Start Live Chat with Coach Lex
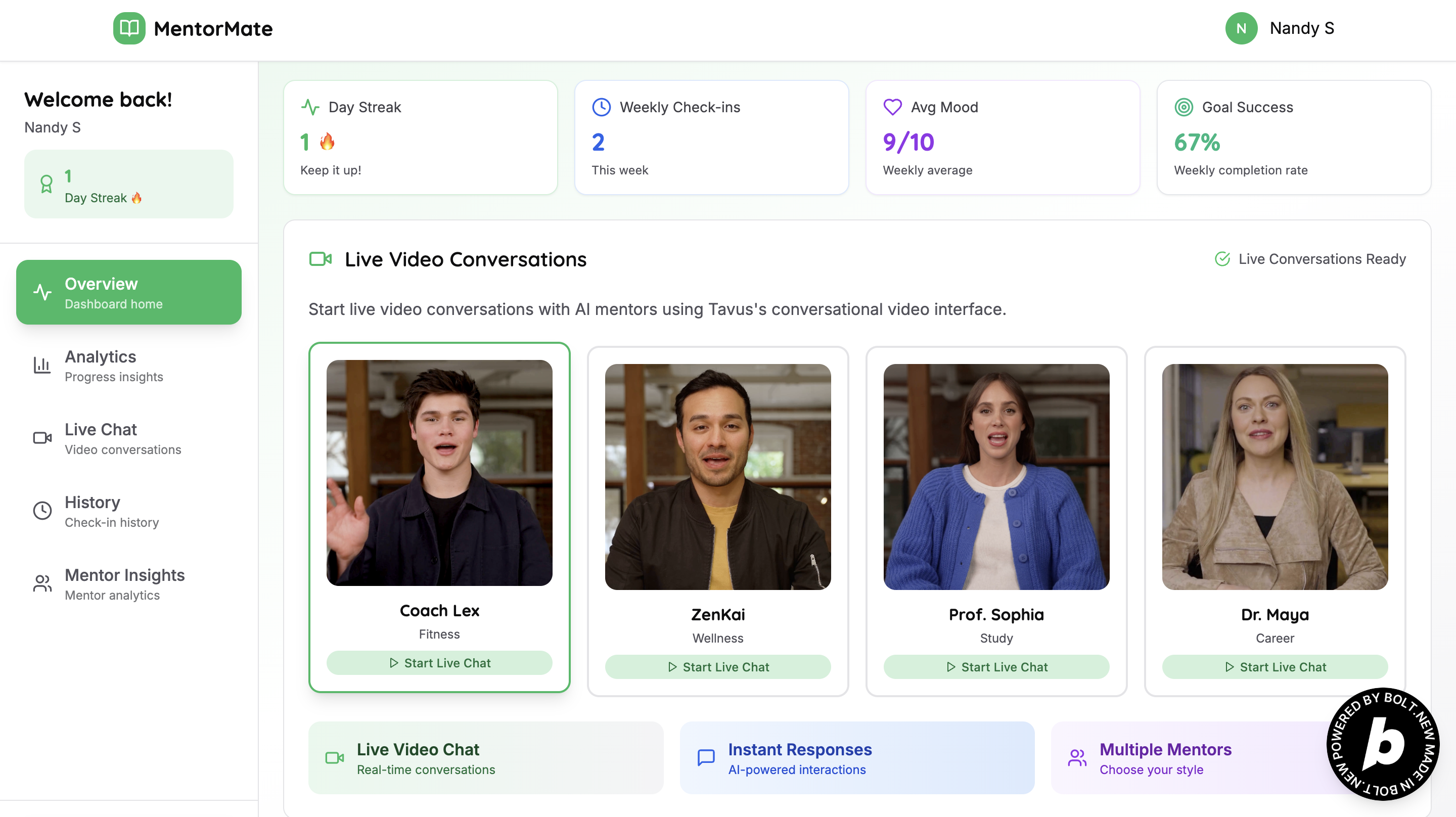 [439, 663]
